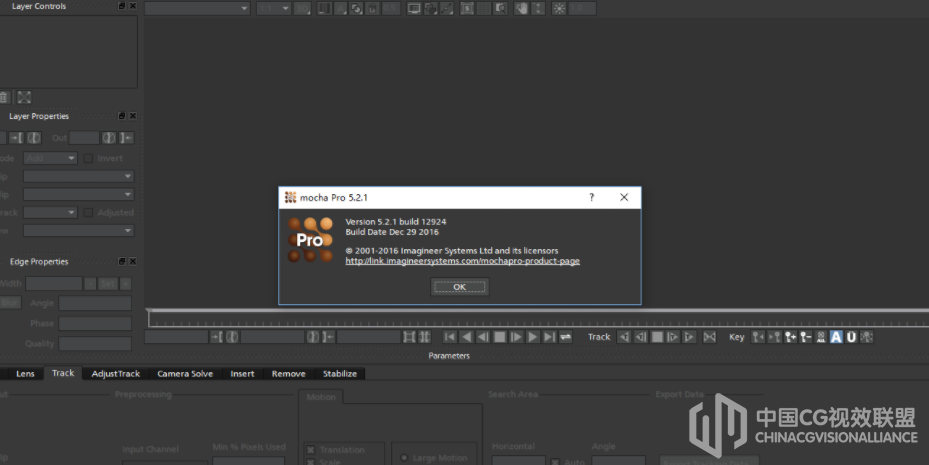Viewport: 929px width, 465px height.
Task: Go to next keyframe icon
Action: (x=774, y=337)
